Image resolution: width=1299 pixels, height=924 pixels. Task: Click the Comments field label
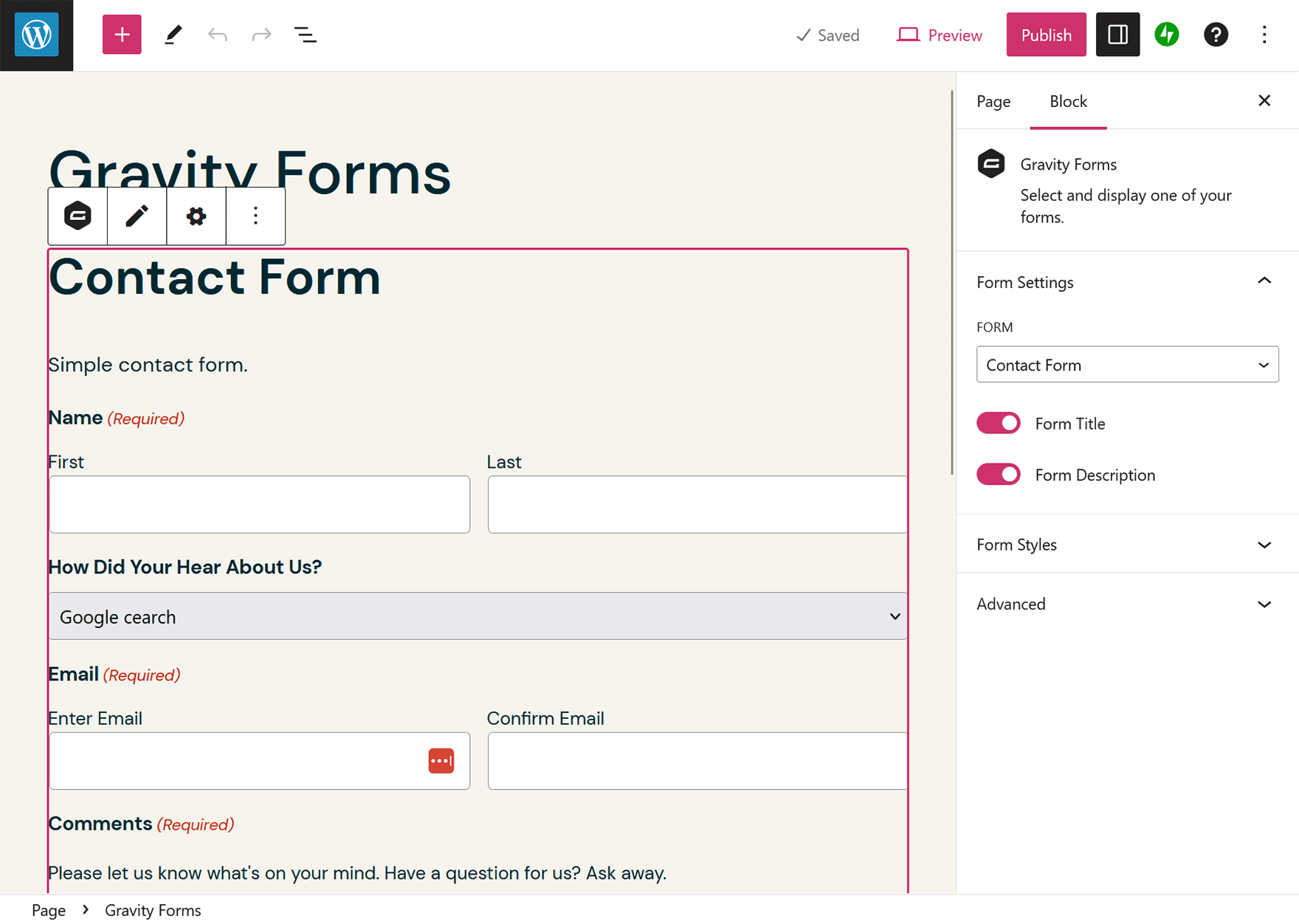click(100, 824)
